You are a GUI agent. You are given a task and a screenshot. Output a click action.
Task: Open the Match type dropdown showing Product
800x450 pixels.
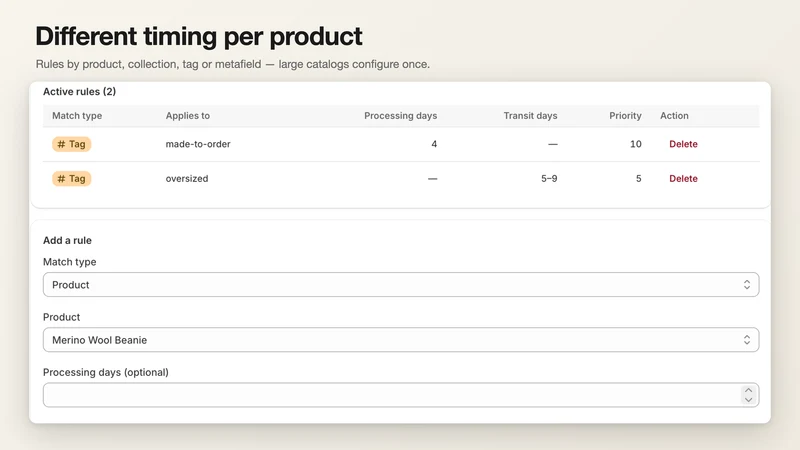(x=401, y=285)
